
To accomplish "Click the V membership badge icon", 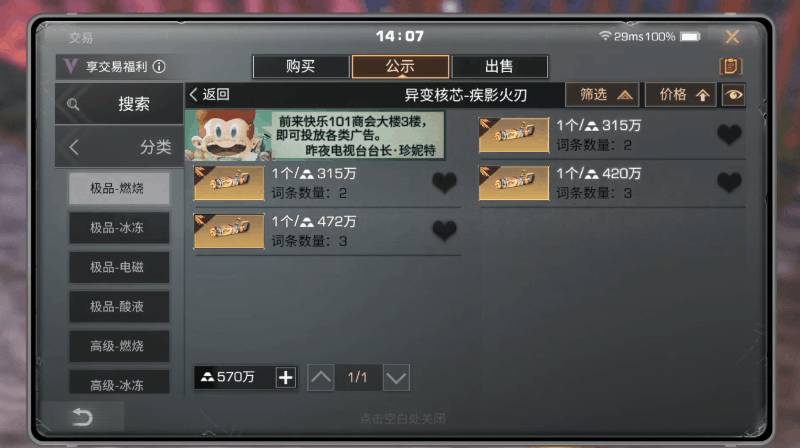I will (x=70, y=66).
